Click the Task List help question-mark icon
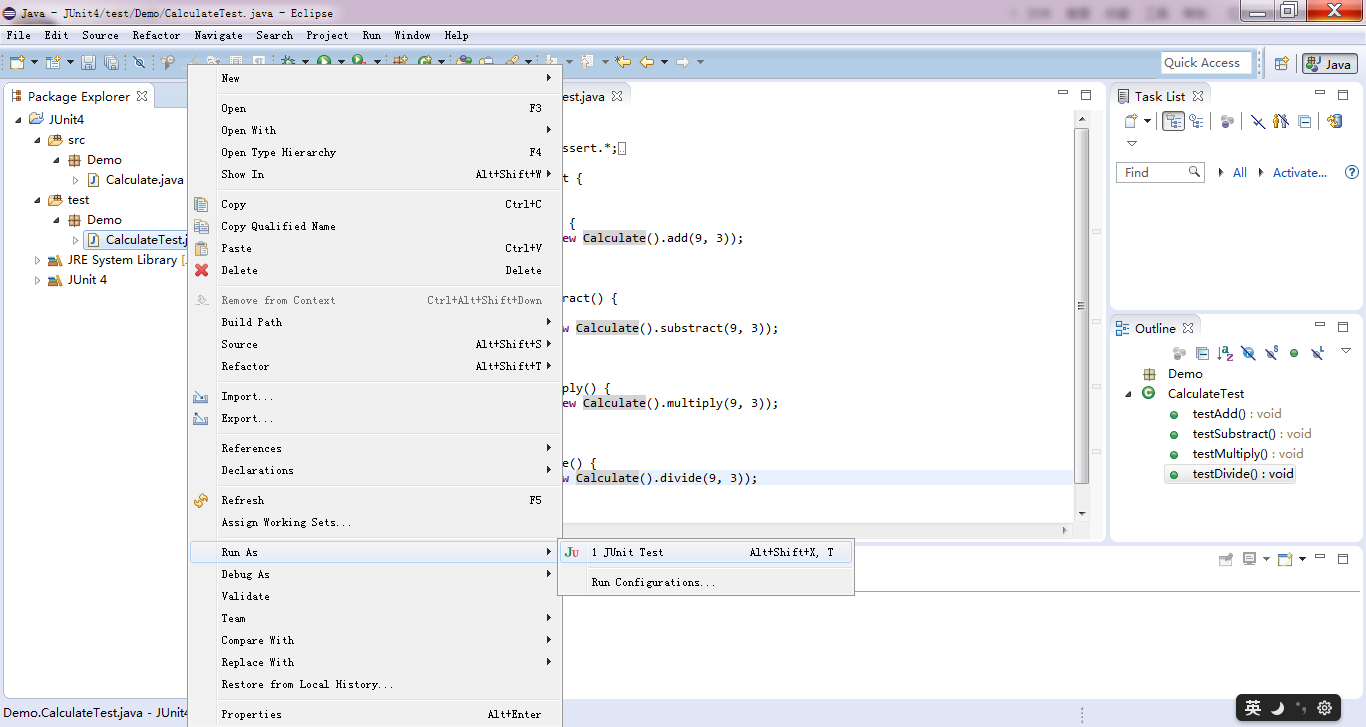This screenshot has height=727, width=1366. point(1352,172)
